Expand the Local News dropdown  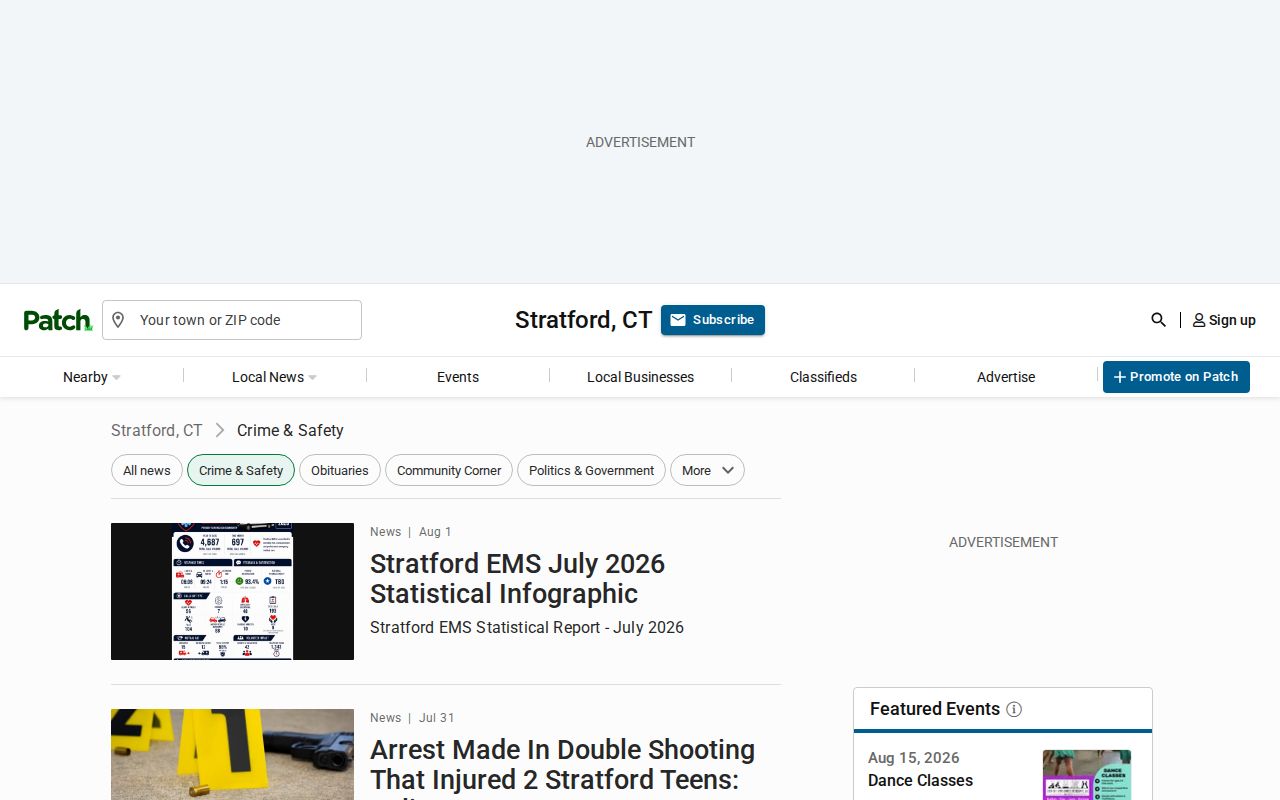(x=274, y=377)
